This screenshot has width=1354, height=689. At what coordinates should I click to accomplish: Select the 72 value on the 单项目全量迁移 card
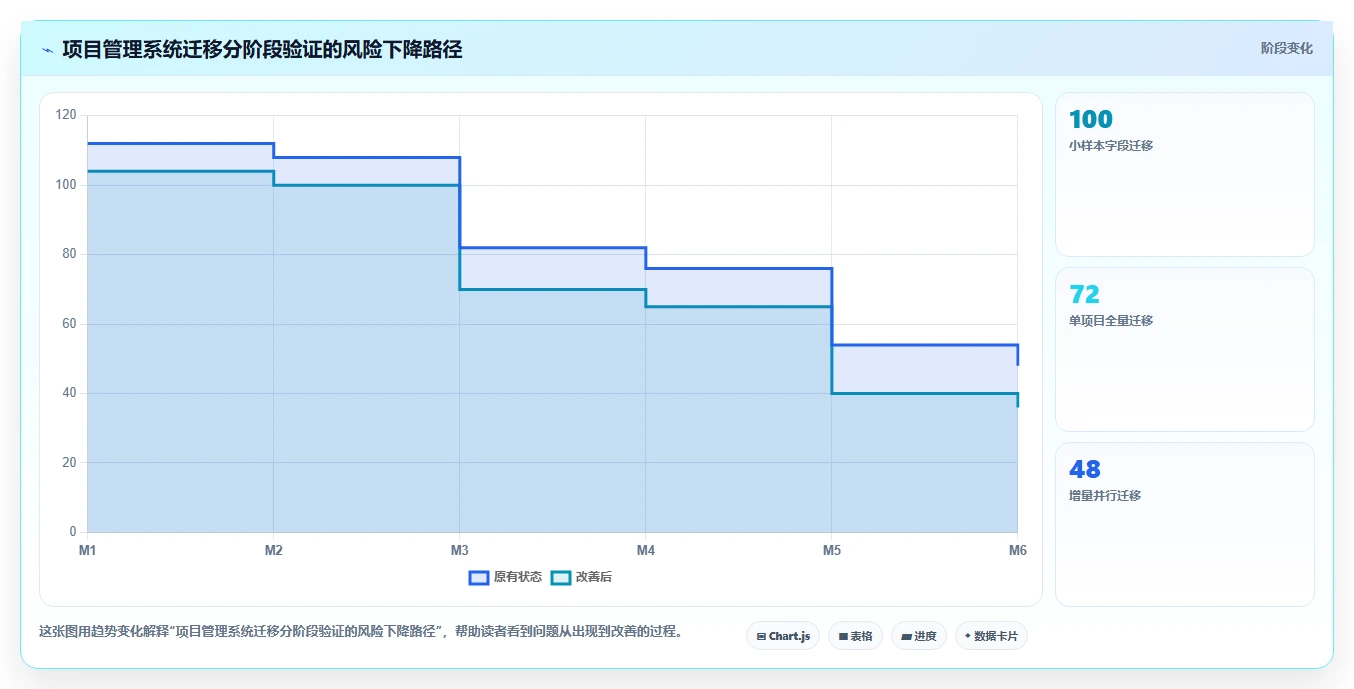click(x=1084, y=294)
